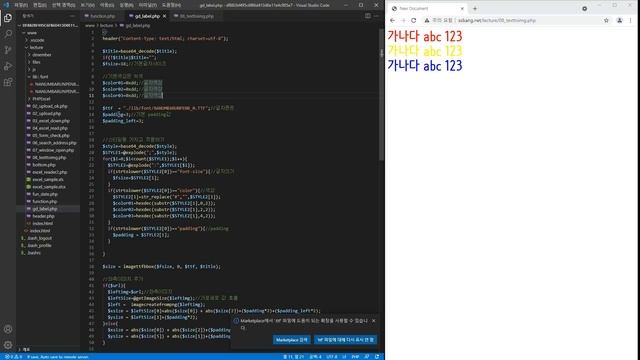Screen dimensions: 640x360
Task: Select the New Document browser tab
Action: [427, 9]
